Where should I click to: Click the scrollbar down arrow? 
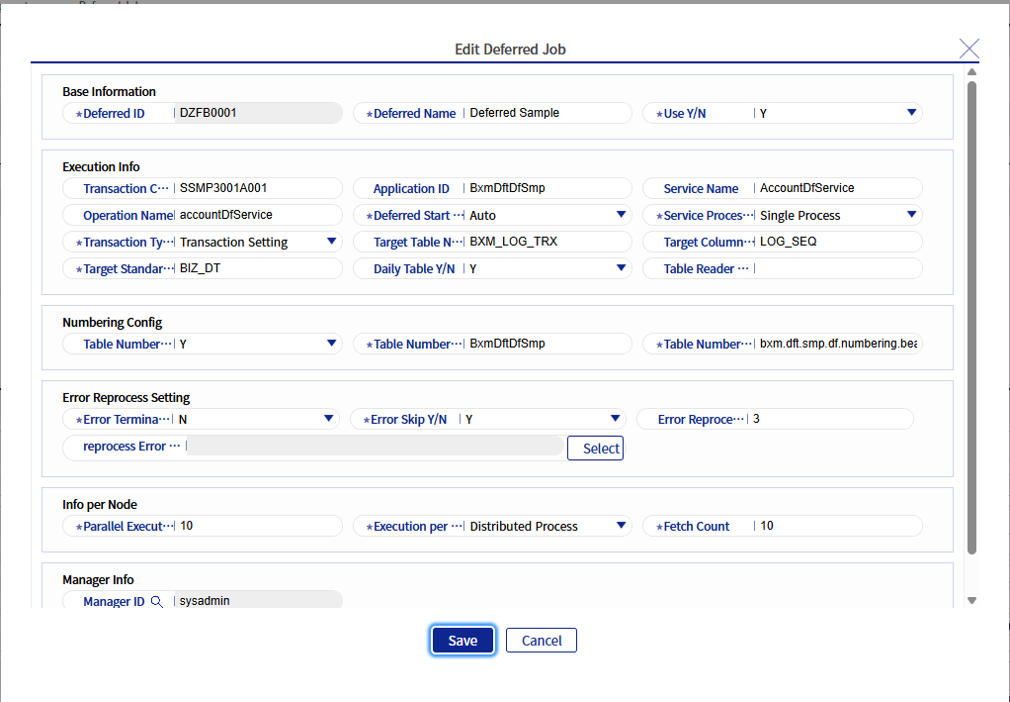point(971,601)
